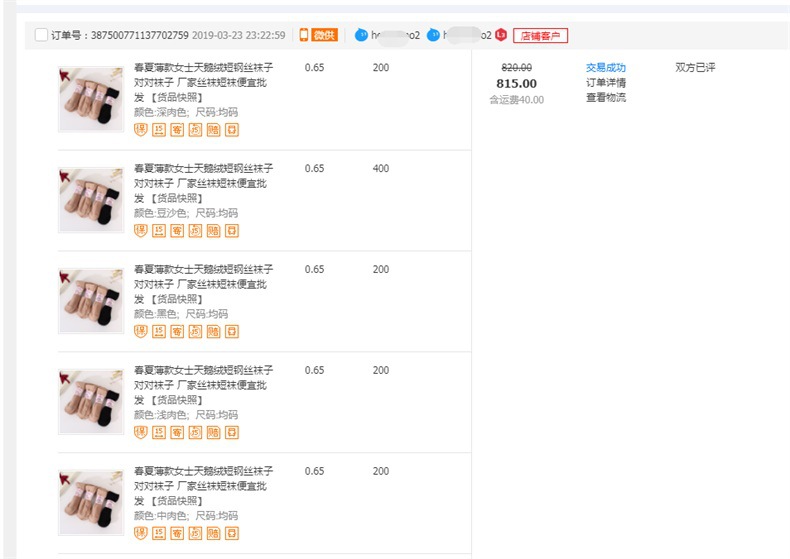790x559 pixels.
Task: Click the 赔 icon in 豆沙色 row
Action: (x=214, y=231)
